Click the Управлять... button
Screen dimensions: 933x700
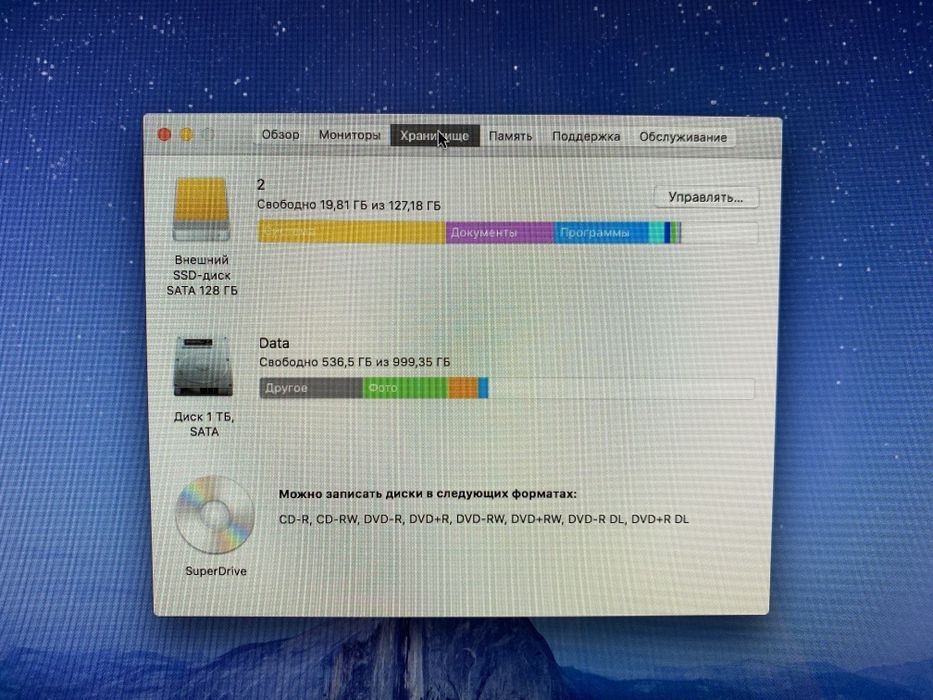(x=706, y=197)
